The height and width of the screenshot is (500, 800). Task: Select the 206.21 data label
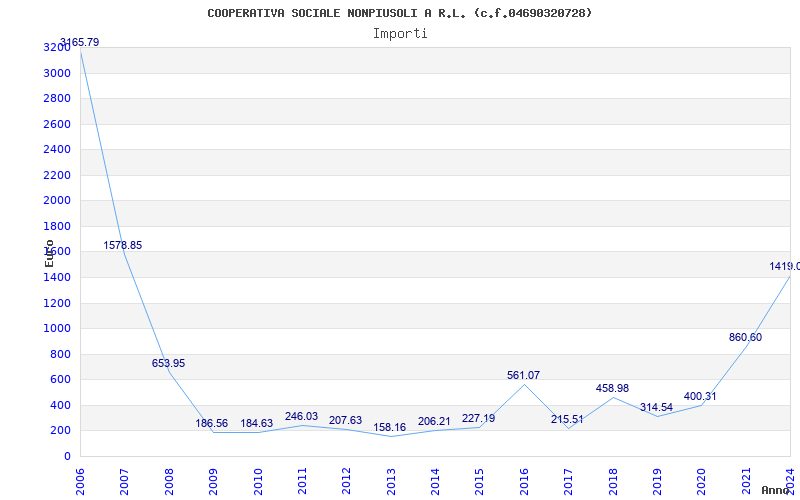434,421
